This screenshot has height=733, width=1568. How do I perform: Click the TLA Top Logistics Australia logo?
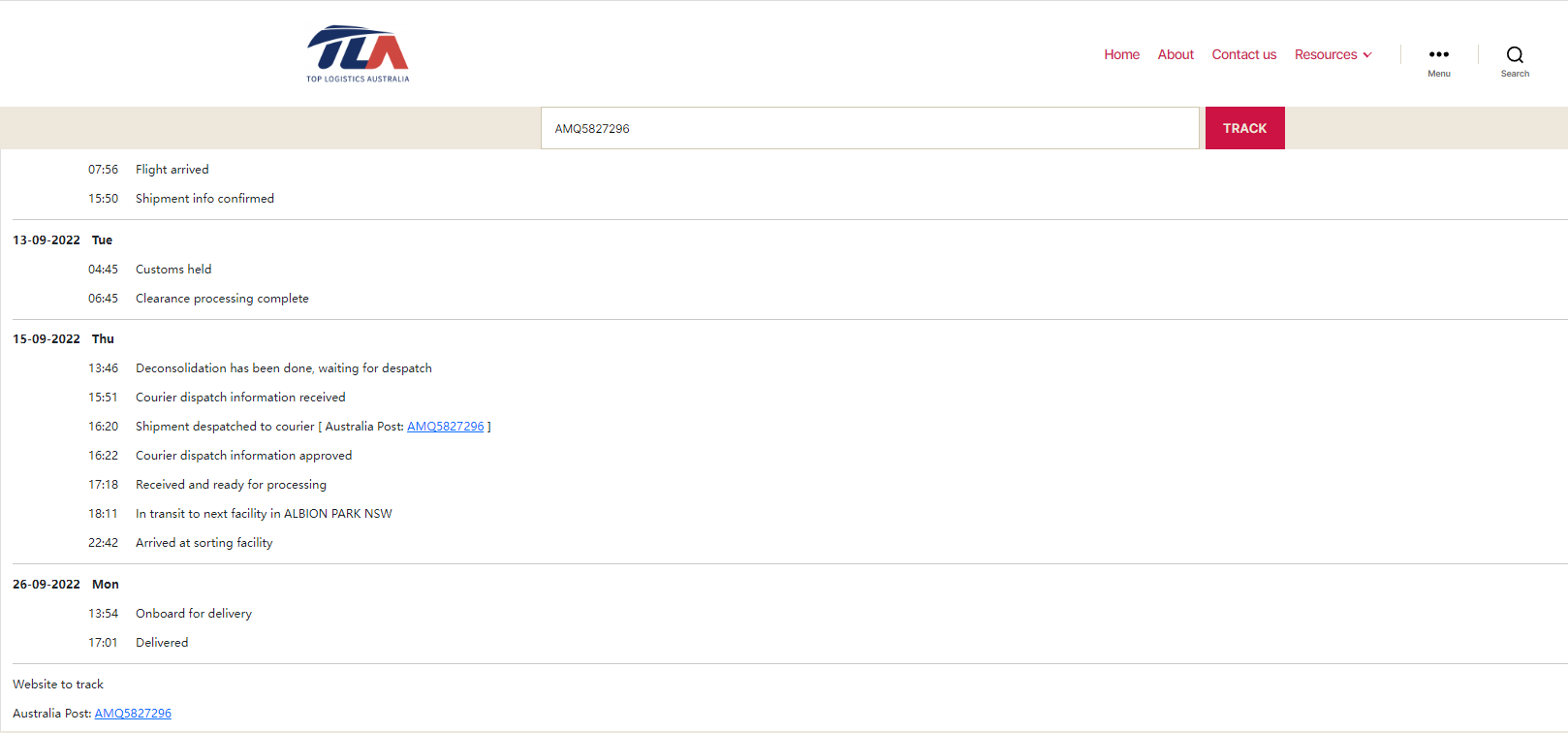pyautogui.click(x=358, y=53)
